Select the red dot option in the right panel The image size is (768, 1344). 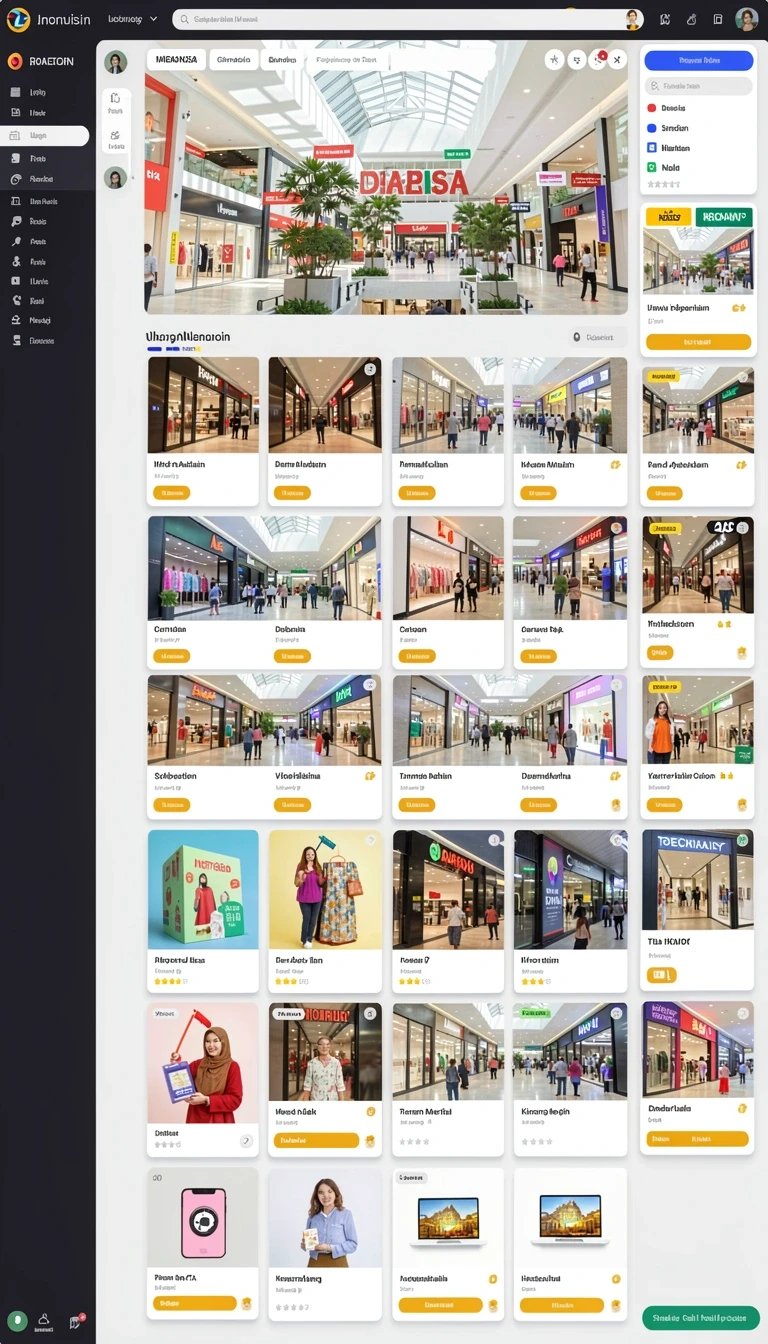(x=652, y=108)
